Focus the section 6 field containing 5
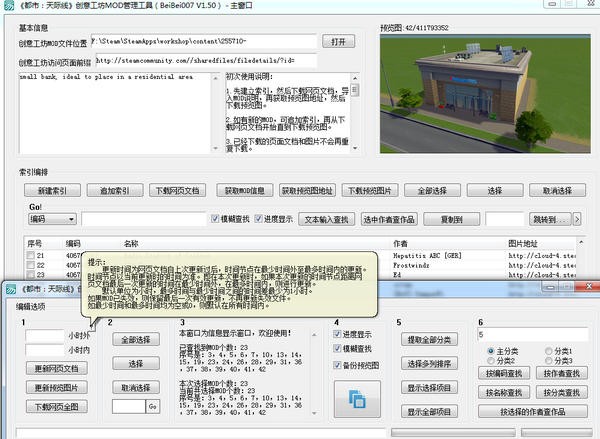Image resolution: width=600 pixels, height=439 pixels. 533,334
